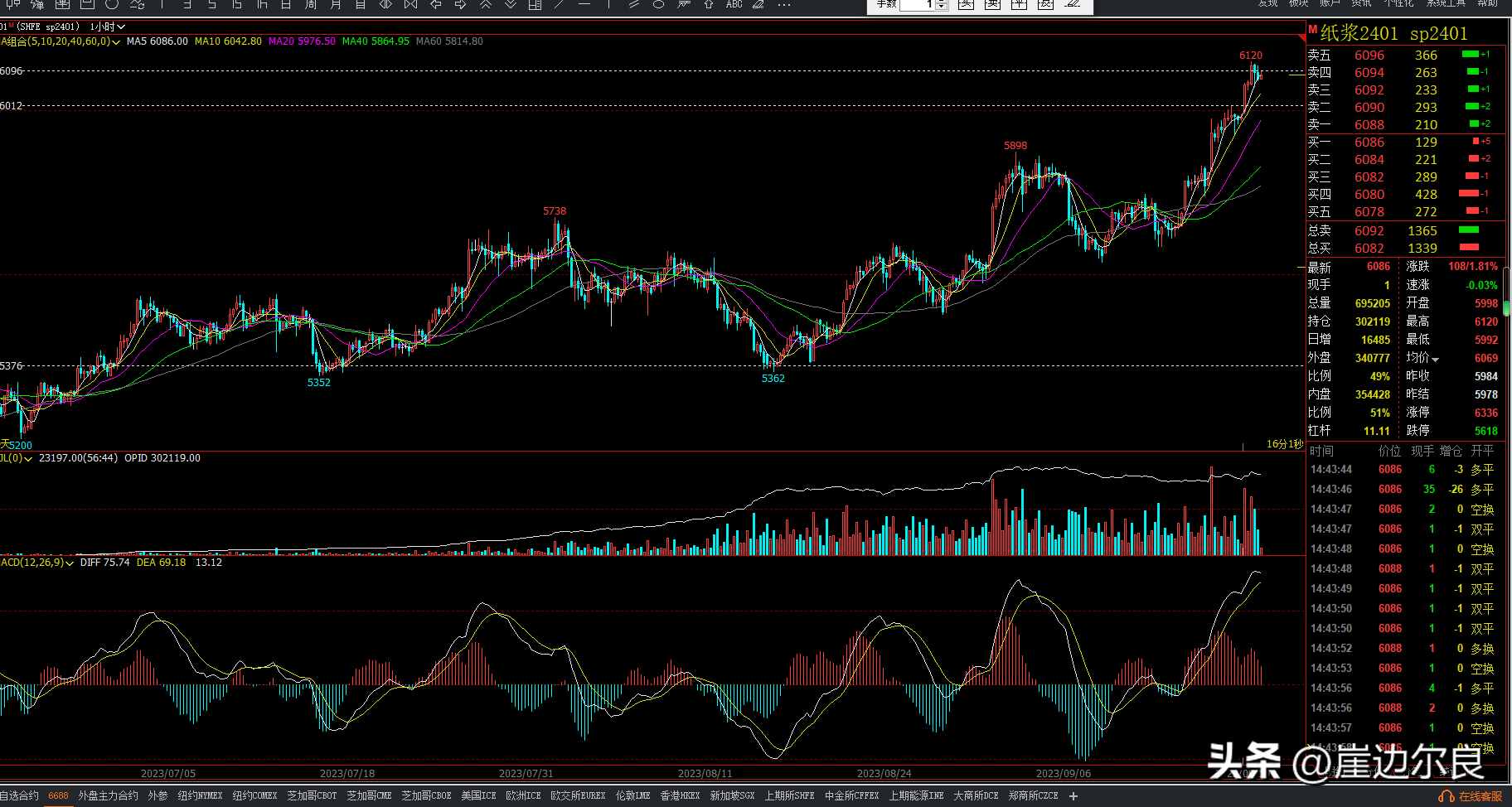Image resolution: width=1512 pixels, height=807 pixels.
Task: Click the pen icon in trade panel
Action: pos(1073,4)
